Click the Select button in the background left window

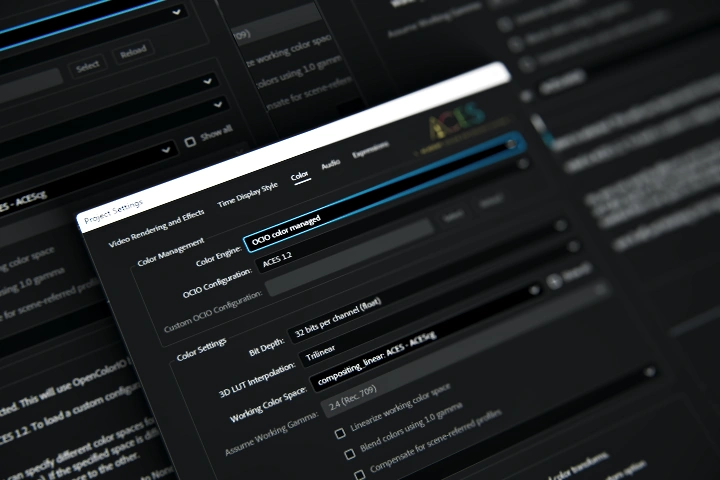pos(87,67)
